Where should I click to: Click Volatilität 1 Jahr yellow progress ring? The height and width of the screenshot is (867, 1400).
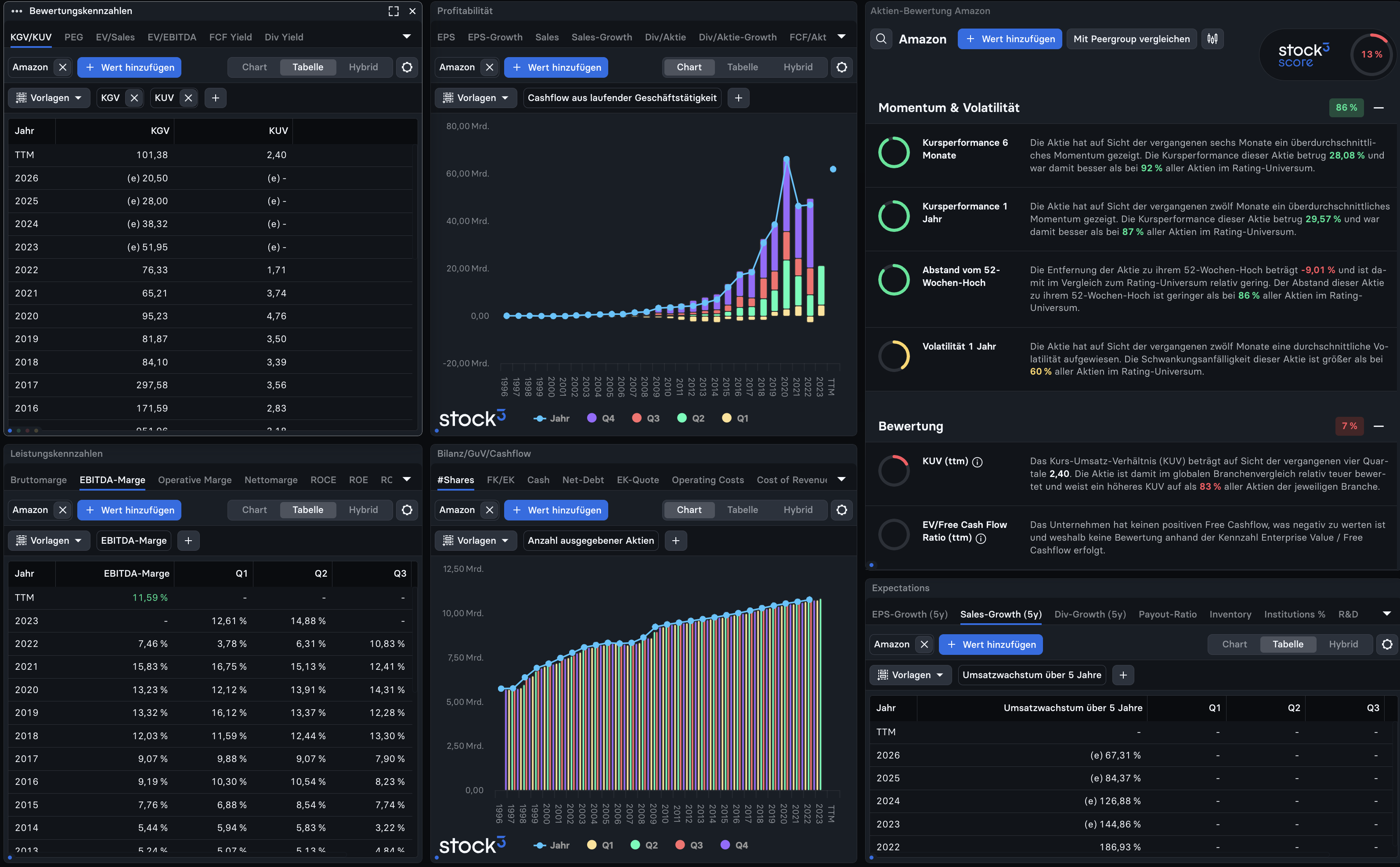(894, 355)
